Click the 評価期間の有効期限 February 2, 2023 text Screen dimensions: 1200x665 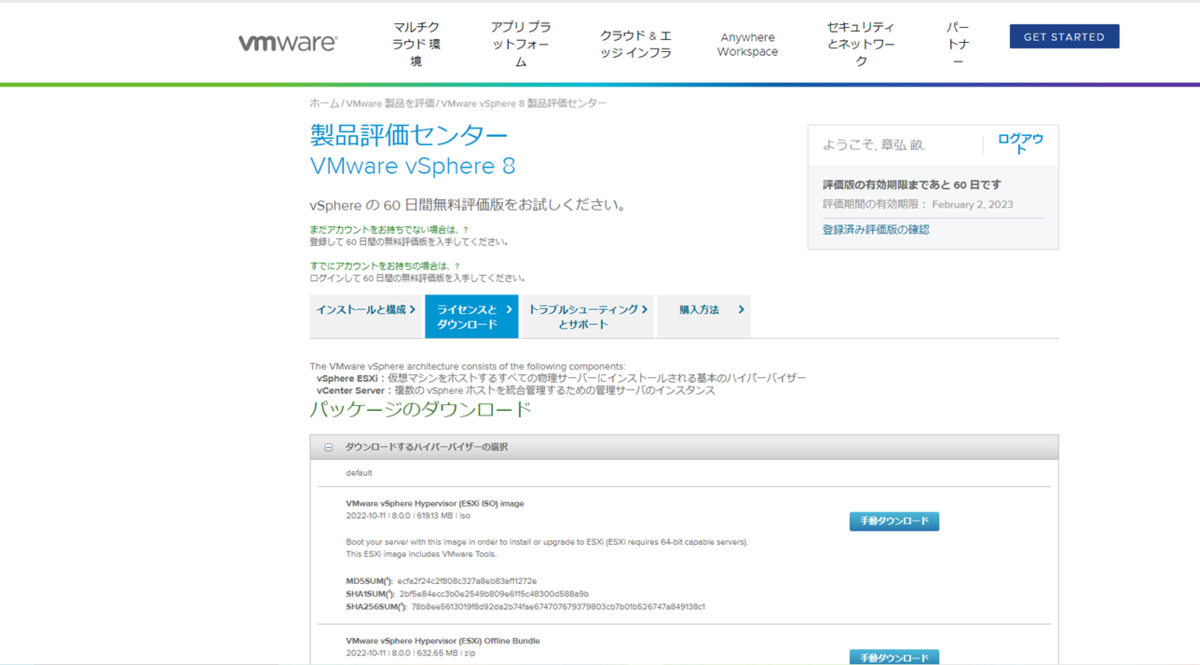918,204
